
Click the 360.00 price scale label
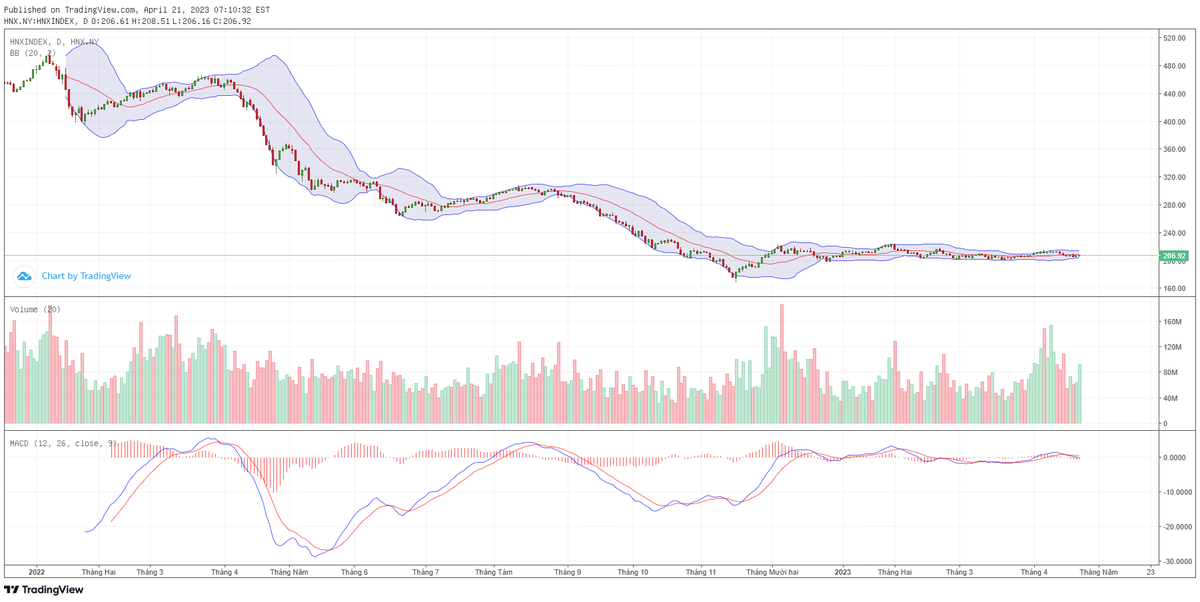(1173, 149)
